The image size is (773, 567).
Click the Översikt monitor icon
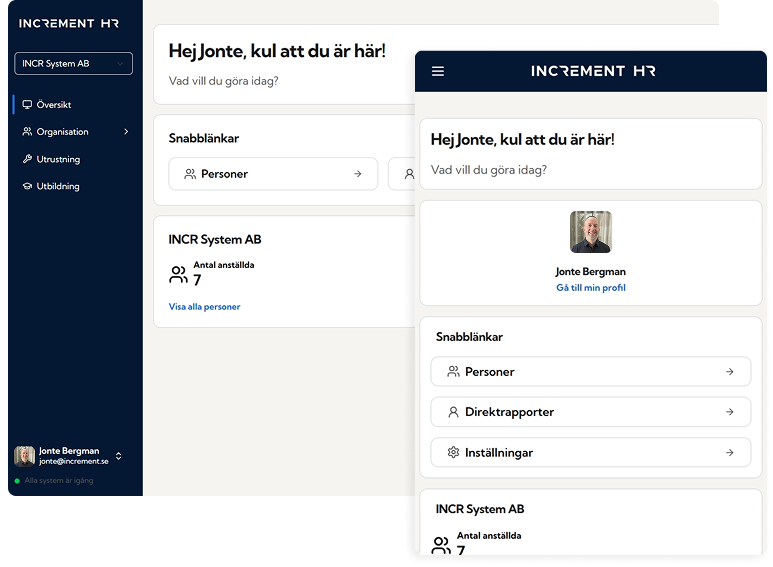[x=27, y=105]
